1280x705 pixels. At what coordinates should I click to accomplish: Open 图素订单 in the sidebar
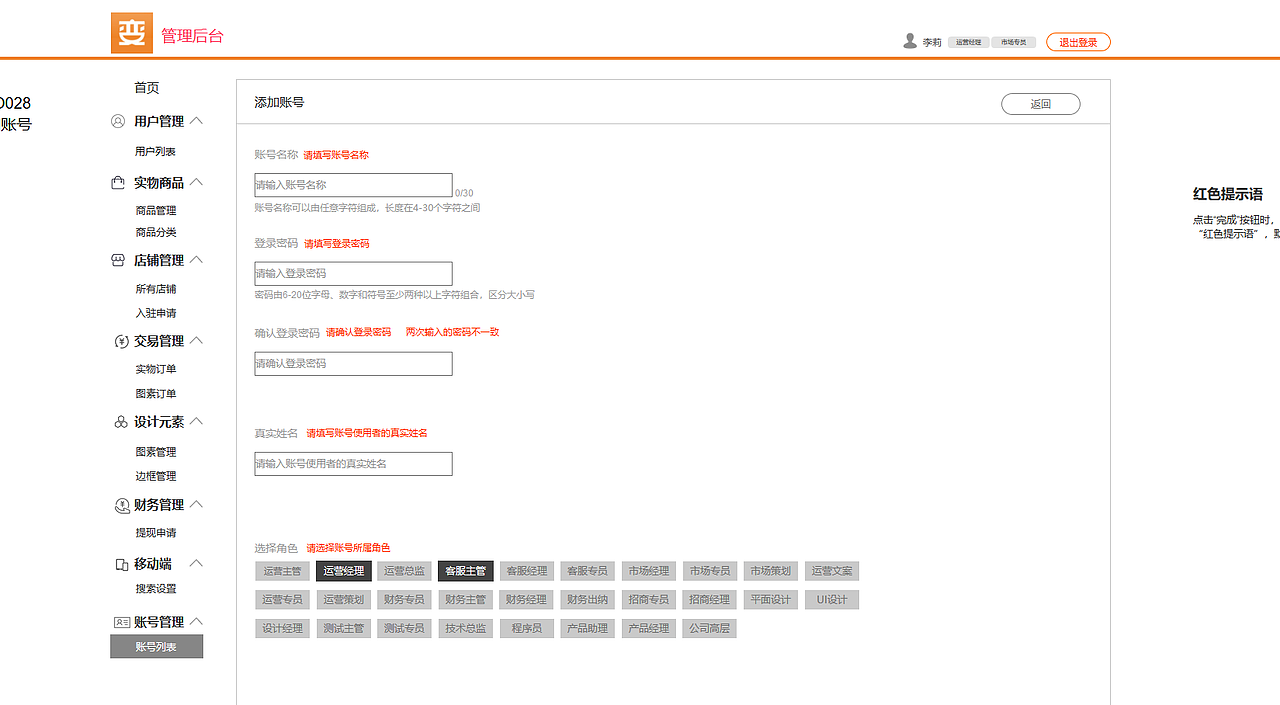[x=156, y=393]
